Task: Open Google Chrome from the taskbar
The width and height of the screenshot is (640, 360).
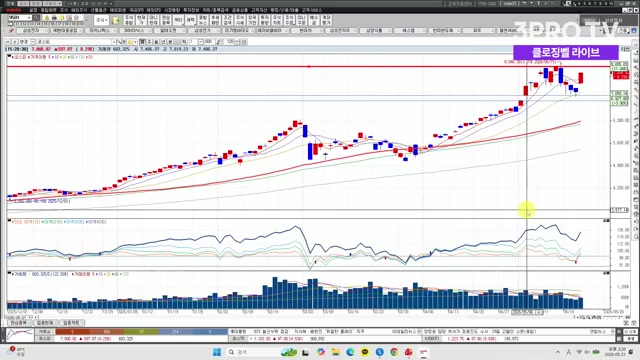Action: tap(394, 352)
